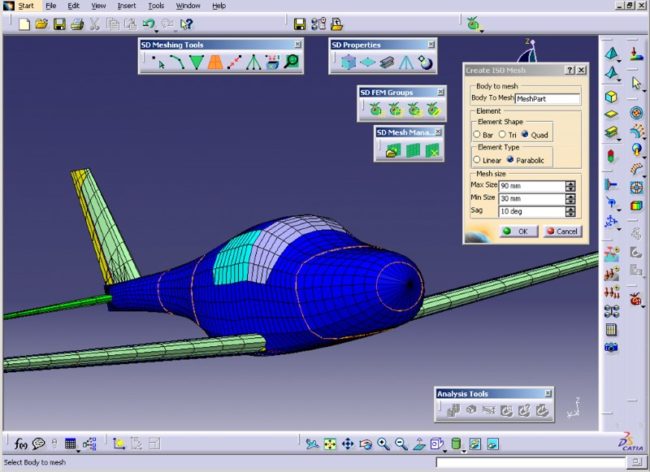The height and width of the screenshot is (472, 650).
Task: Click the cube icon in SD Properties
Action: click(x=347, y=62)
